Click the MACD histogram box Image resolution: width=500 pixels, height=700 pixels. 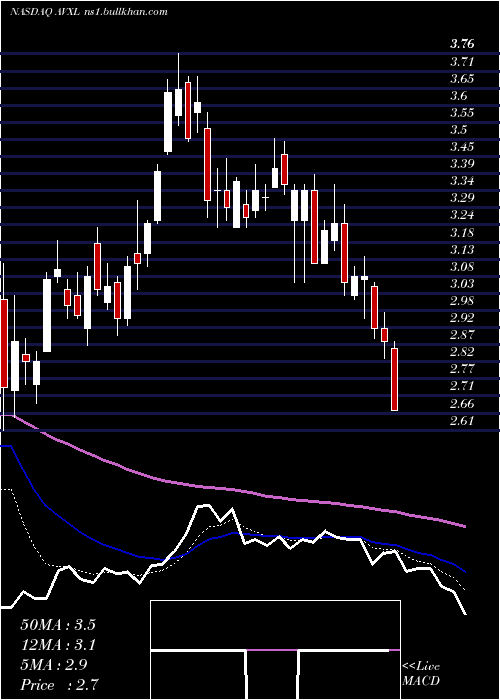point(275,650)
